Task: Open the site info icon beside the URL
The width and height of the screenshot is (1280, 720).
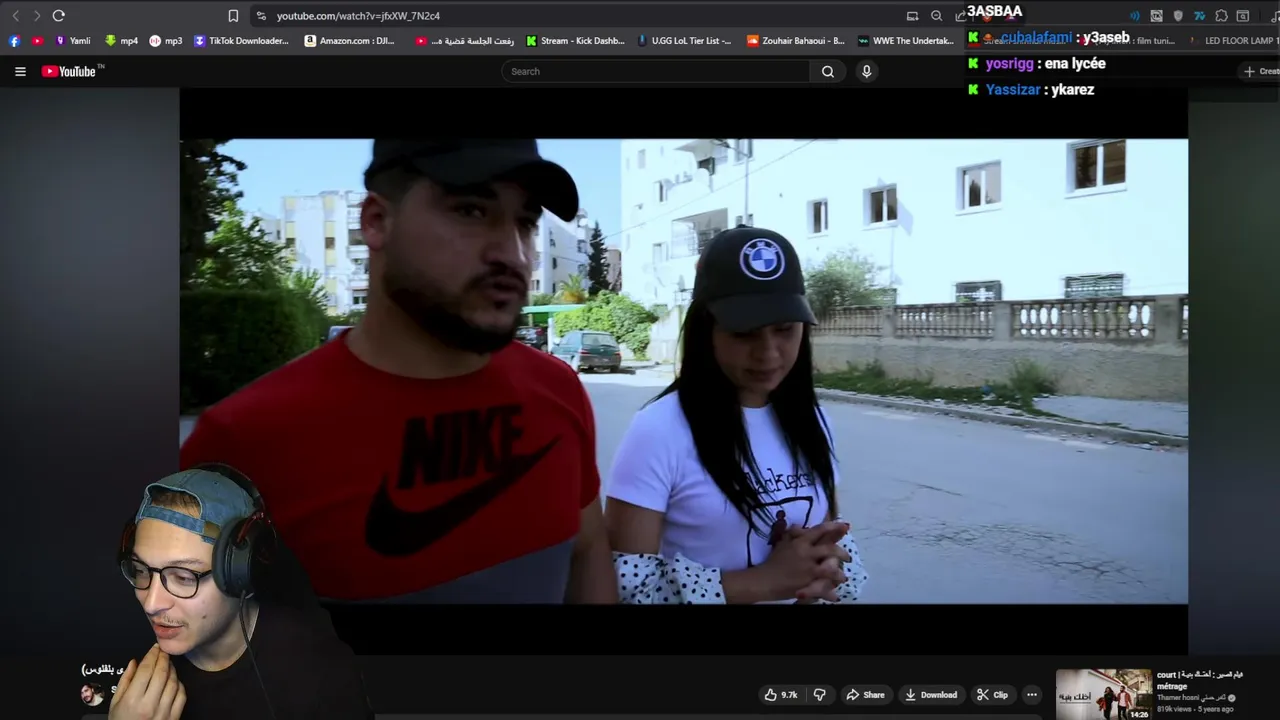Action: (261, 16)
